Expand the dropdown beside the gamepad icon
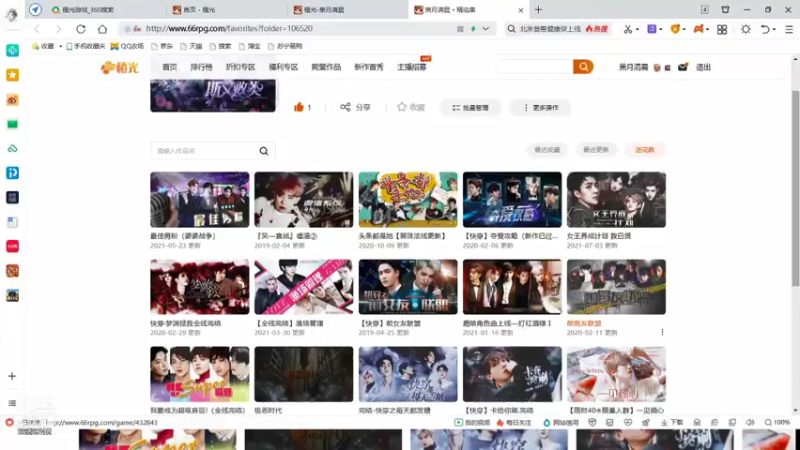This screenshot has width=800, height=450. pyautogui.click(x=707, y=30)
